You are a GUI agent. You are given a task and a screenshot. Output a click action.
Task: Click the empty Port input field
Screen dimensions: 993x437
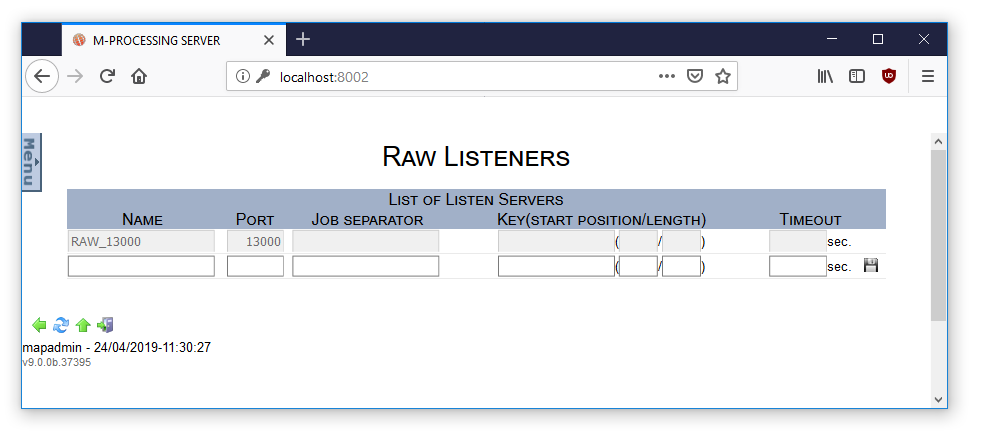pos(255,266)
